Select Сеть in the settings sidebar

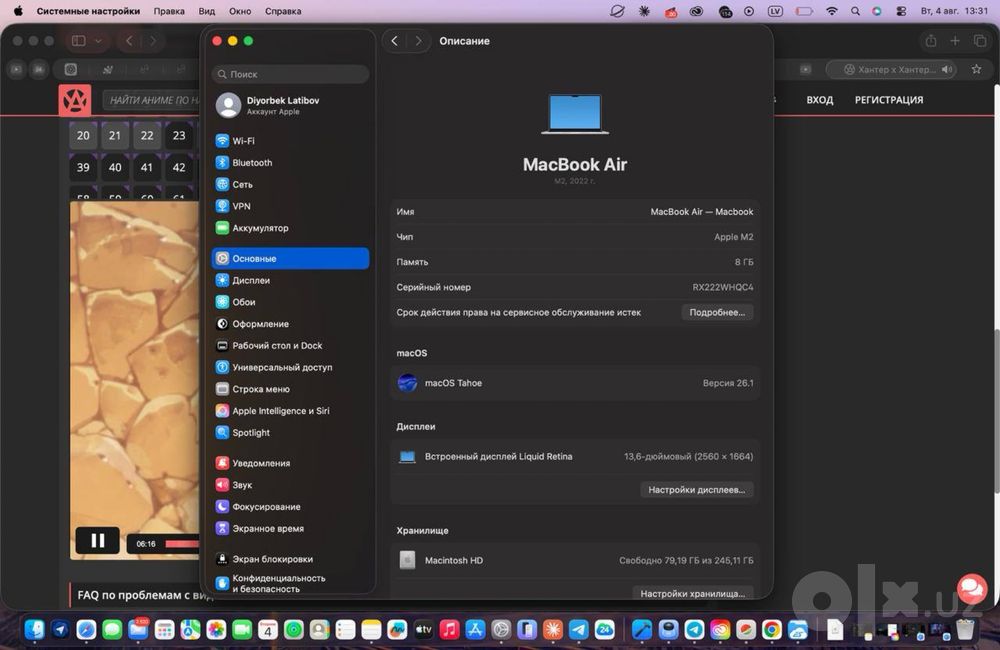290,184
